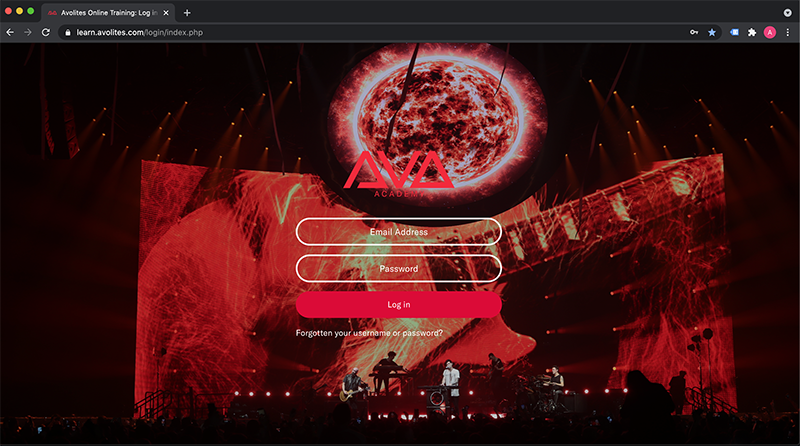The width and height of the screenshot is (800, 446).
Task: Open the pink profile avatar
Action: point(770,33)
